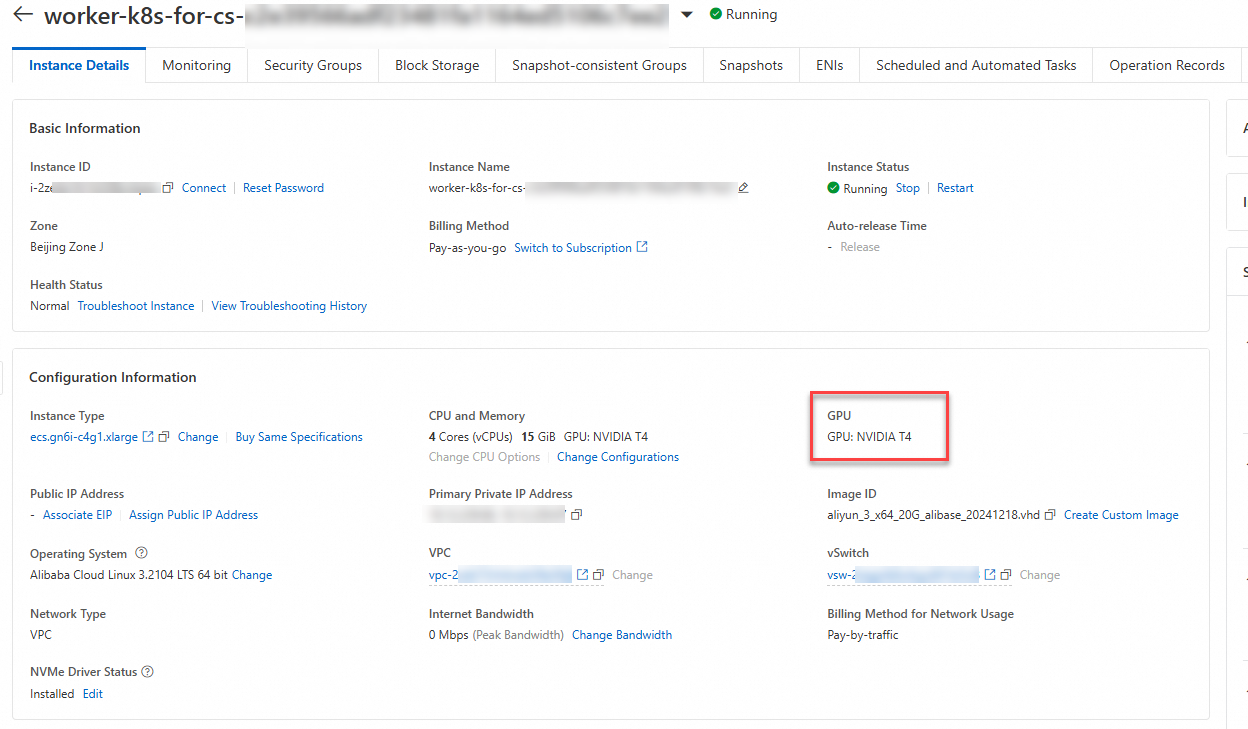
Task: Show NVMe Driver Status help icon
Action: [x=148, y=672]
